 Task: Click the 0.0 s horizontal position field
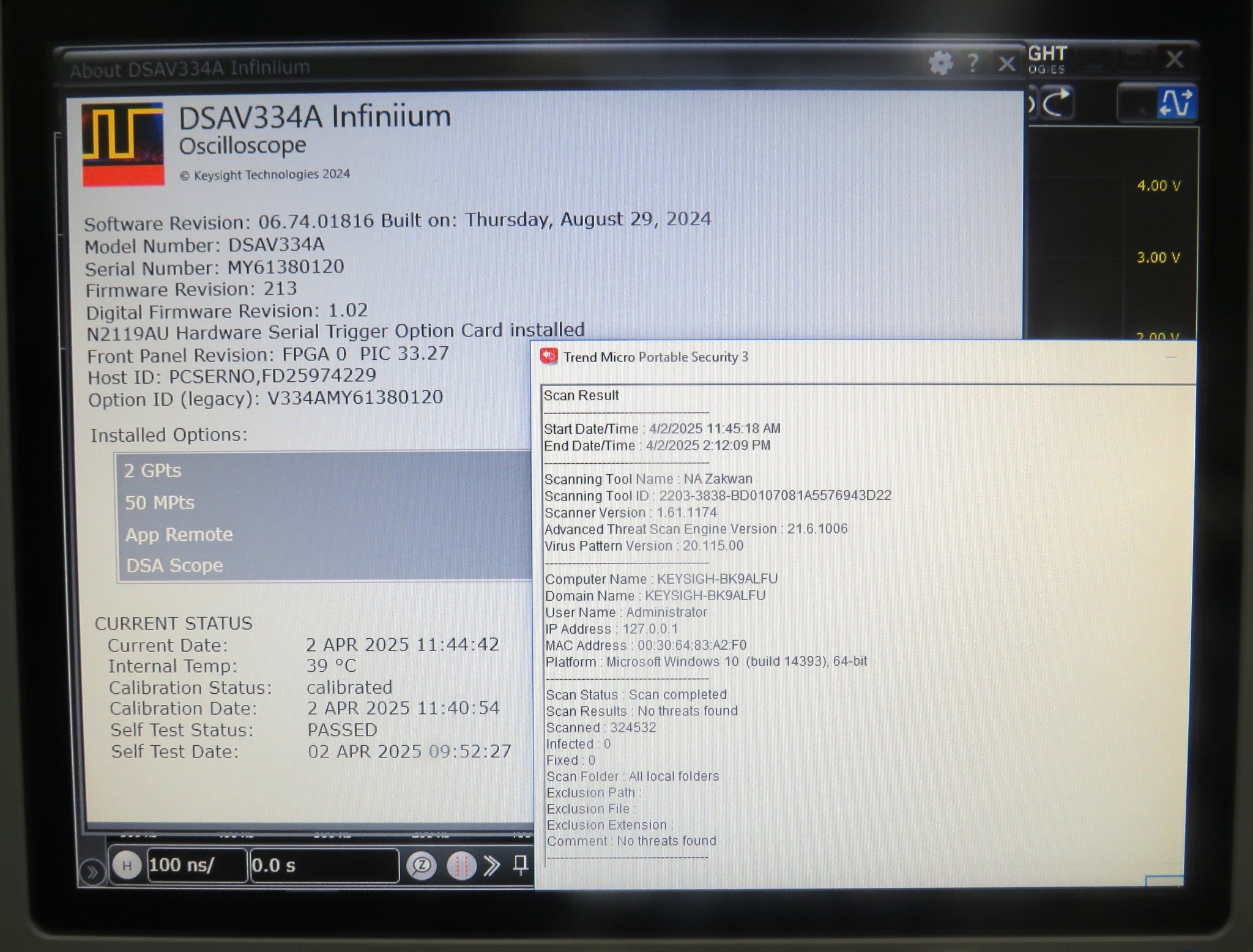pyautogui.click(x=324, y=866)
